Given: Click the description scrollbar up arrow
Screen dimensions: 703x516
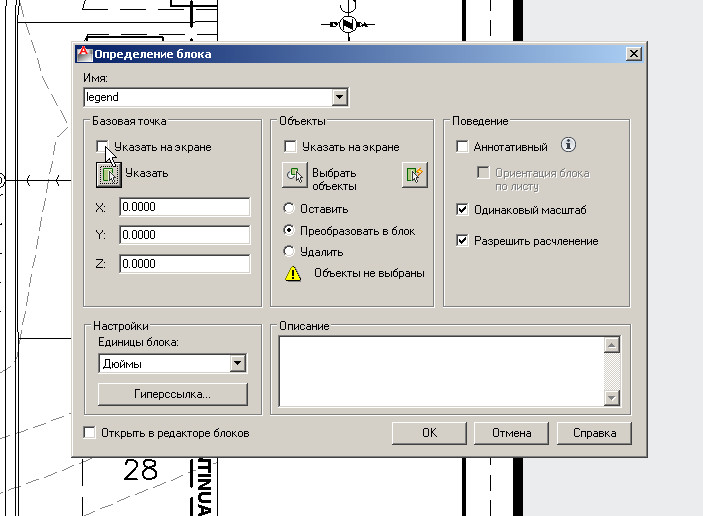Looking at the screenshot, I should pos(612,345).
